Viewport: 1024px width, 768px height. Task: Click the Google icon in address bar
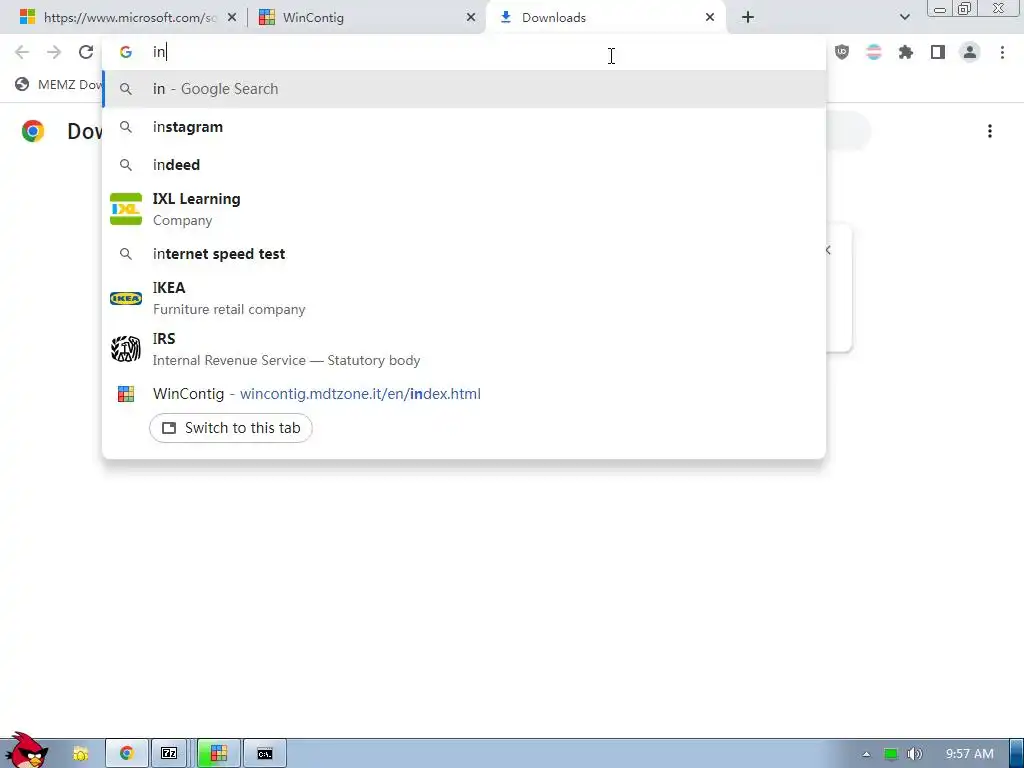[x=126, y=52]
